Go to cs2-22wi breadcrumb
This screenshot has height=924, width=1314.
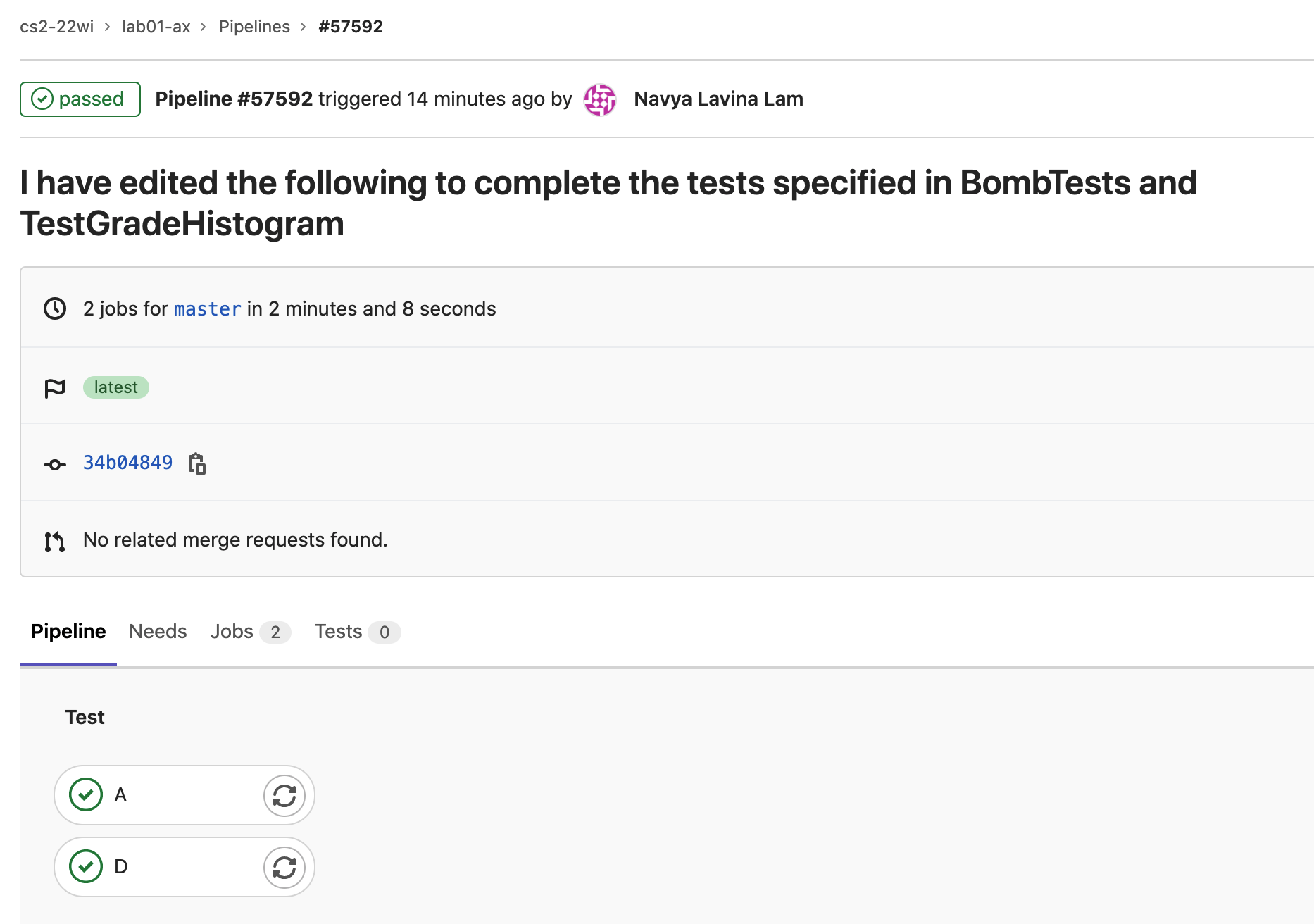56,27
